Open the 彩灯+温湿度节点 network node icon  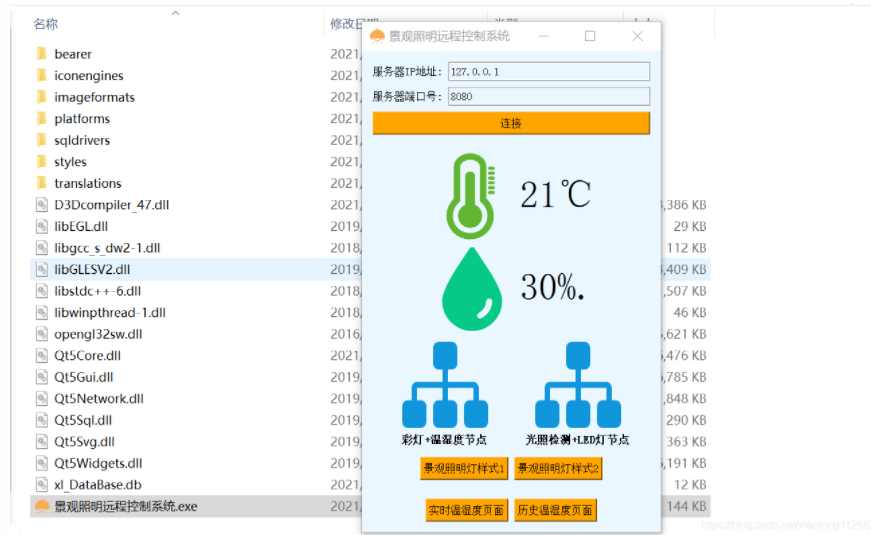(445, 385)
